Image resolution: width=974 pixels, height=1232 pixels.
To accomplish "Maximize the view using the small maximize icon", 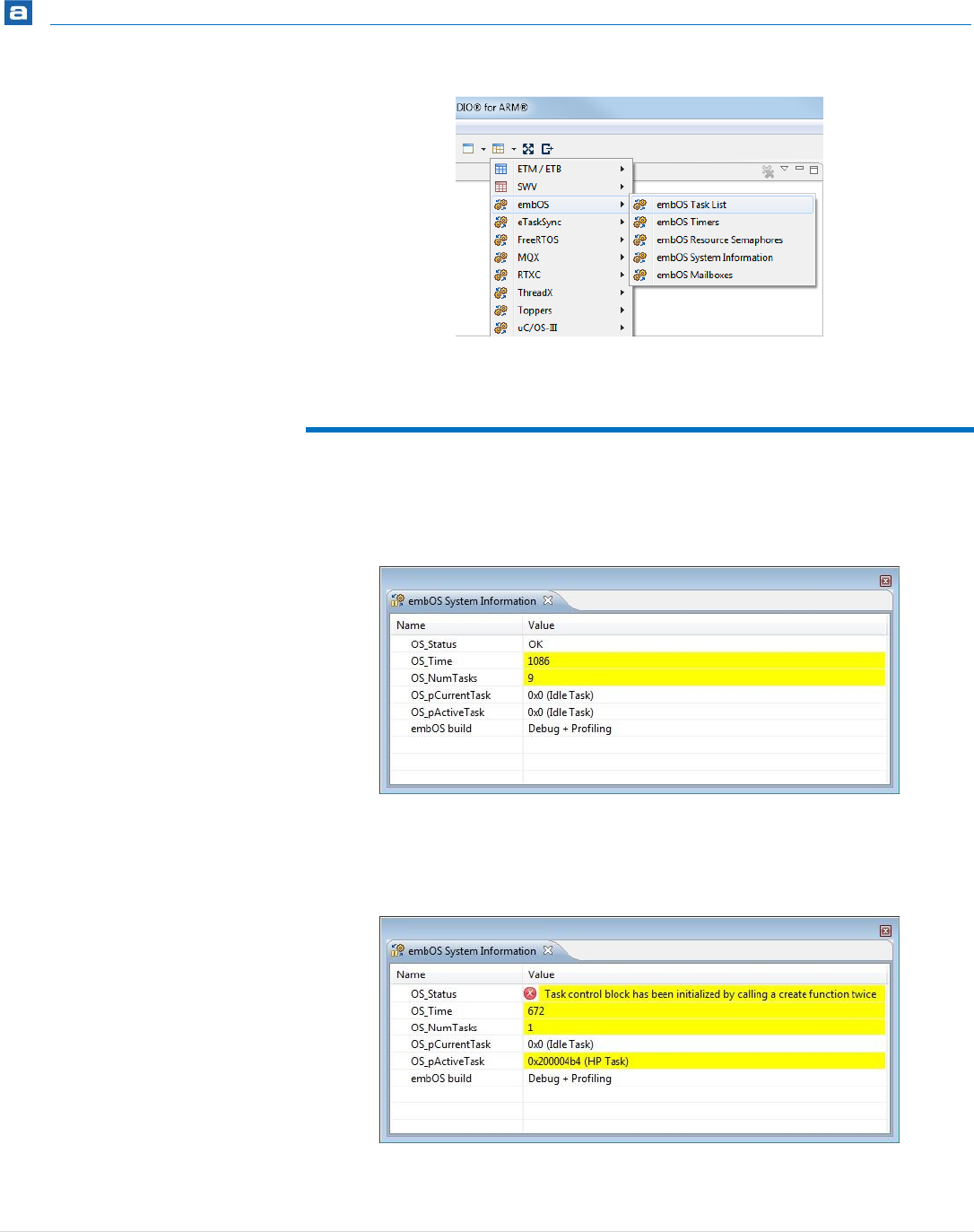I will pos(813,170).
